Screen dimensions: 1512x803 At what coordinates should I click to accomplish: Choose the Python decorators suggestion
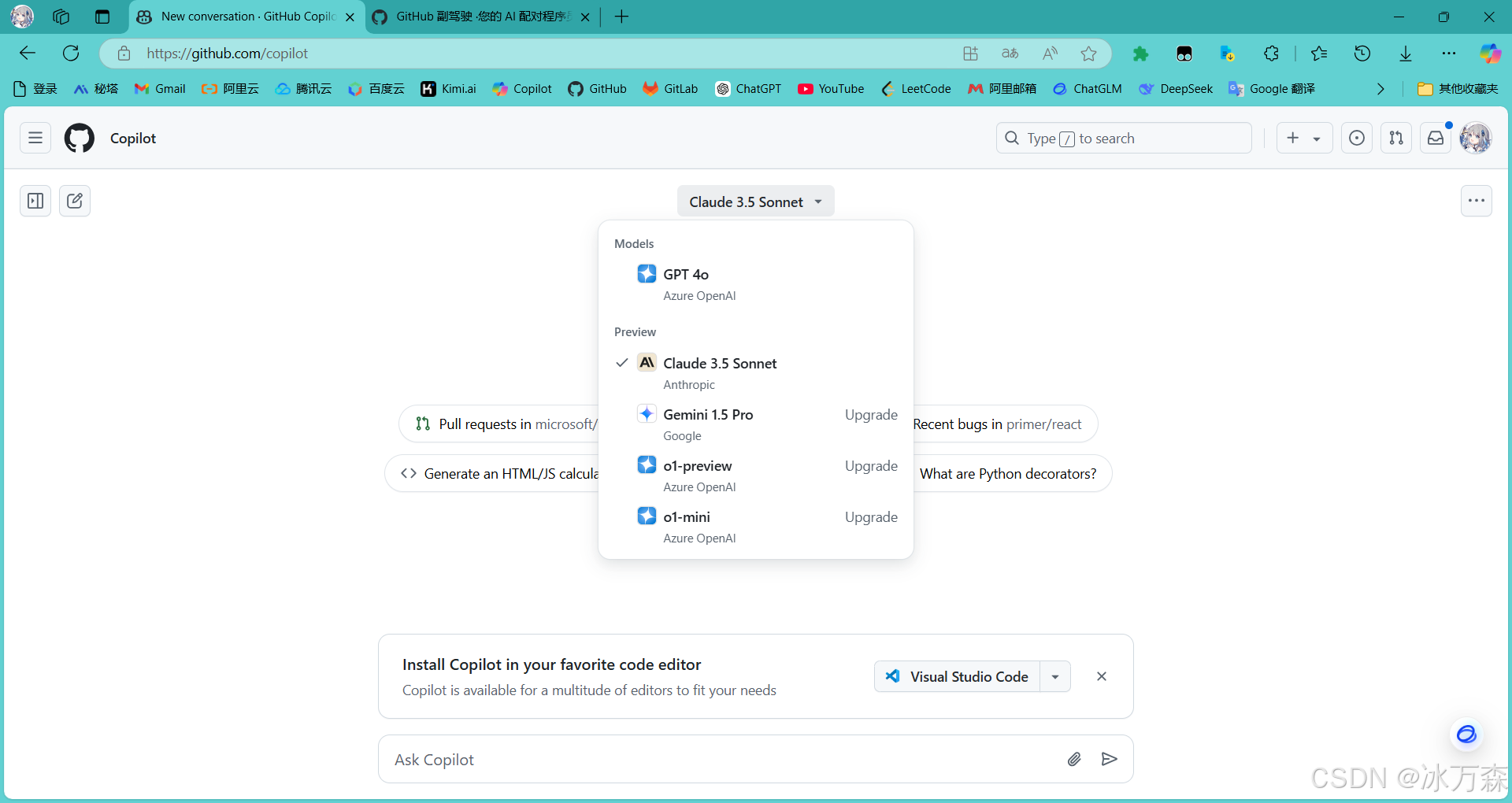(1013, 473)
